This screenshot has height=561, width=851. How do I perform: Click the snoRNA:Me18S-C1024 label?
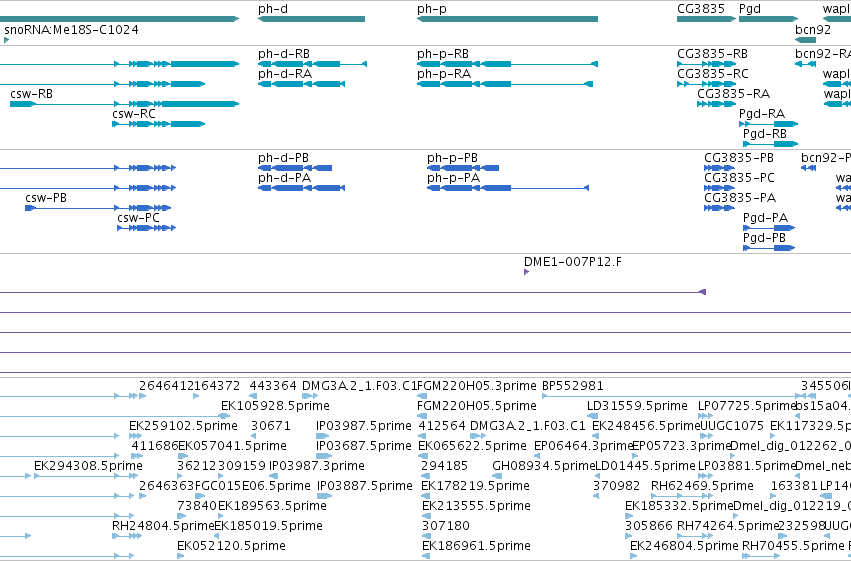71,29
